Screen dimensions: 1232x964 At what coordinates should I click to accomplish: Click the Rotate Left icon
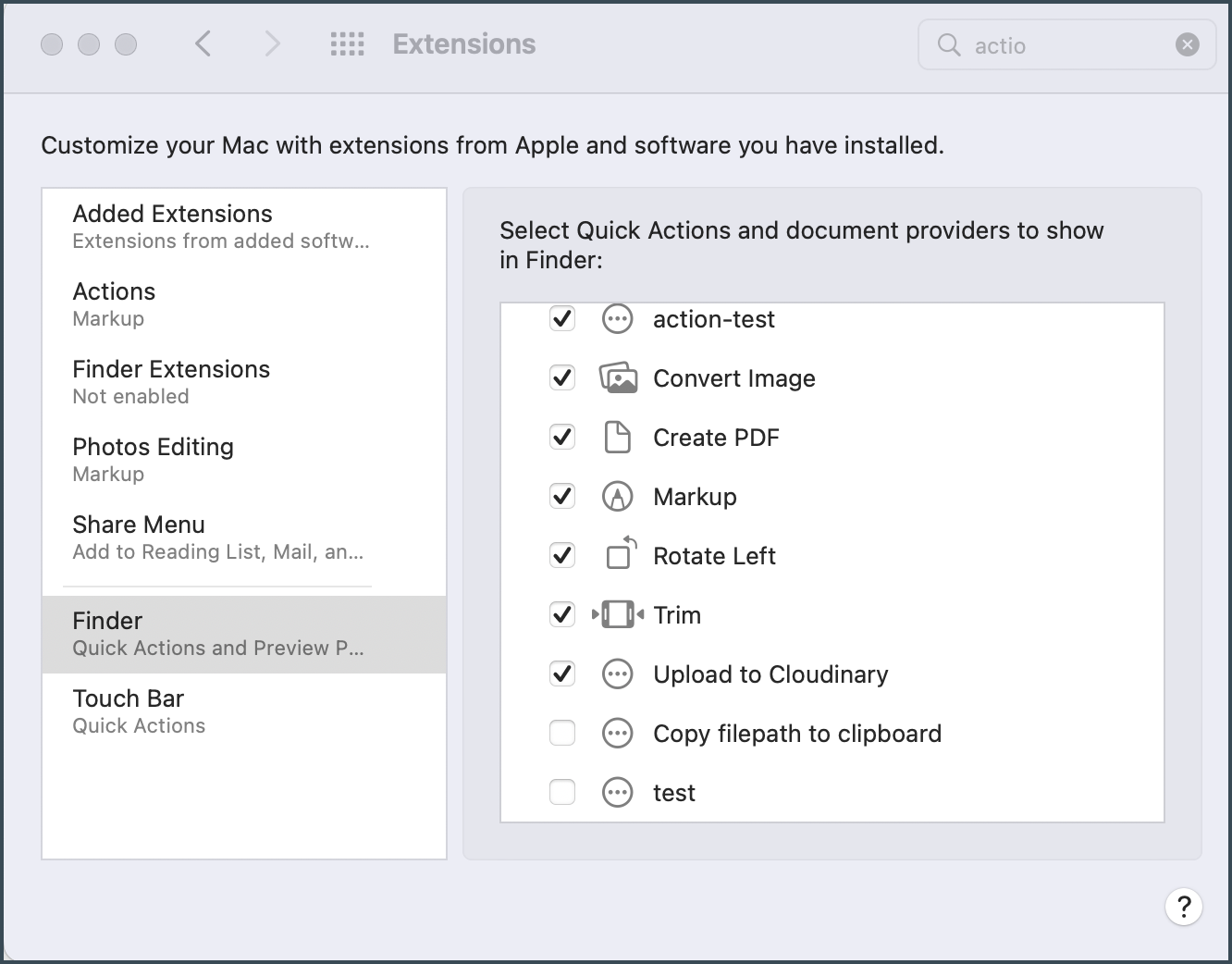[x=622, y=552]
